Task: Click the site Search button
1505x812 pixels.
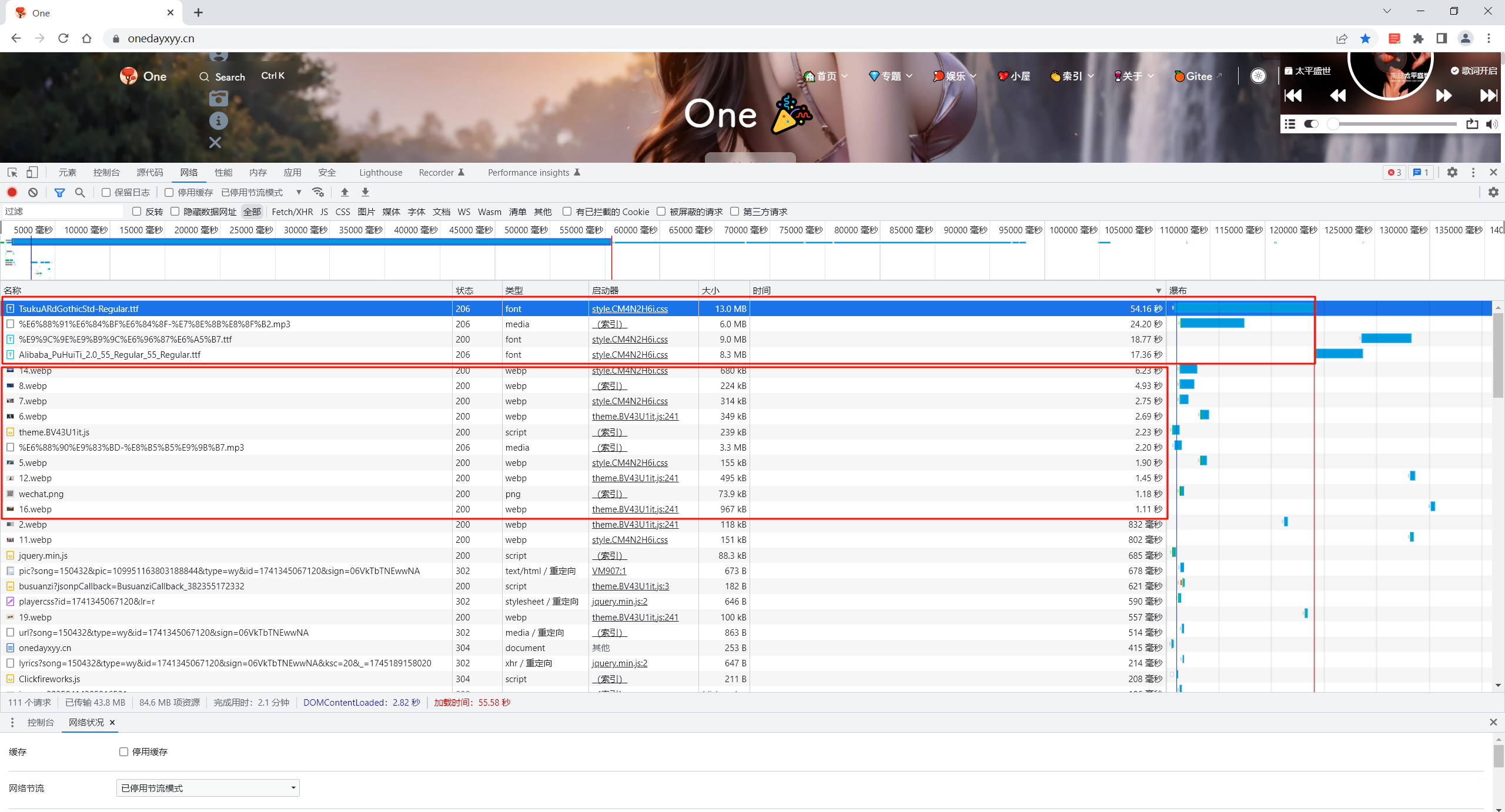Action: [x=222, y=77]
